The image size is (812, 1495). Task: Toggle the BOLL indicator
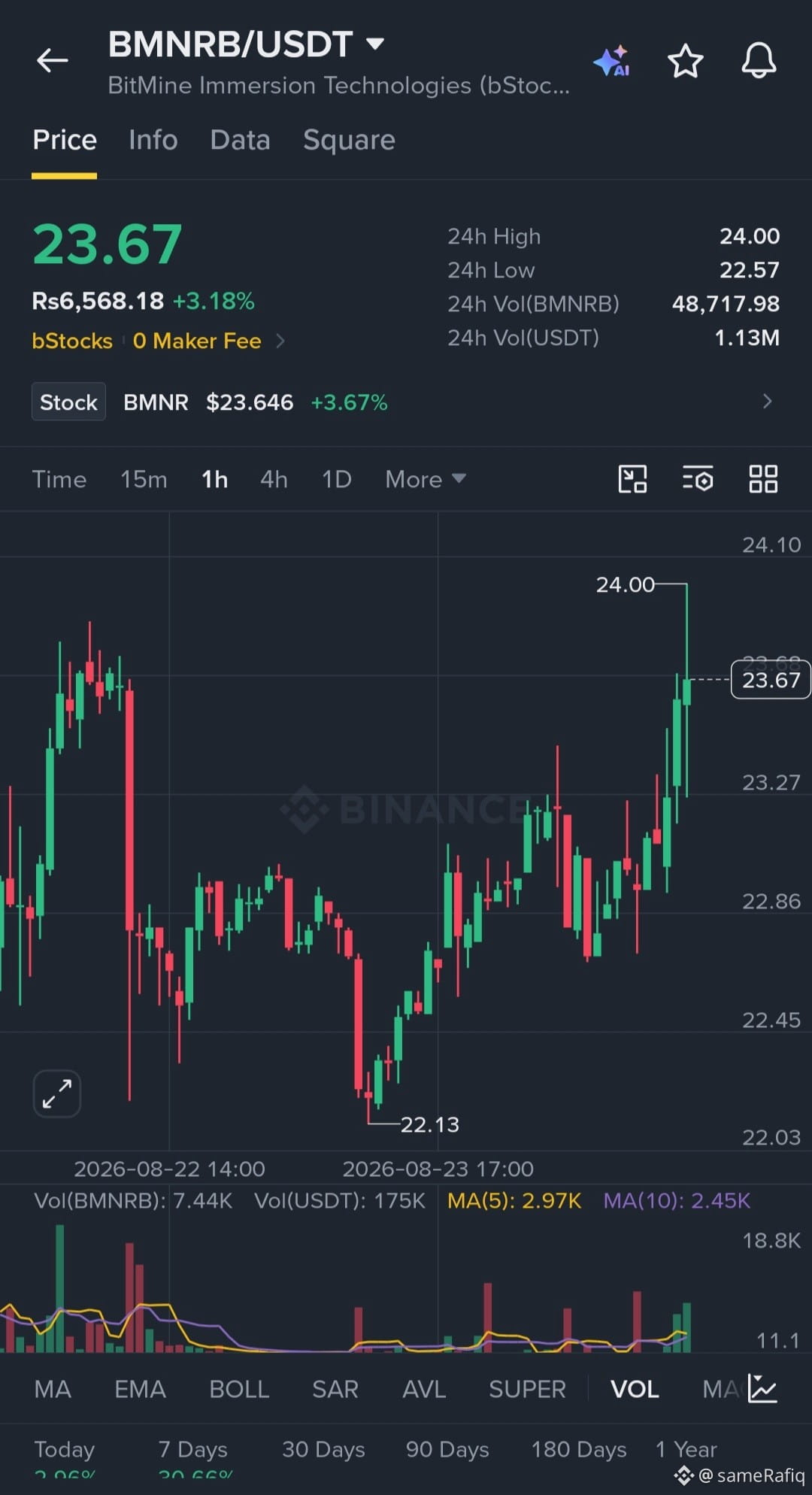[239, 1389]
